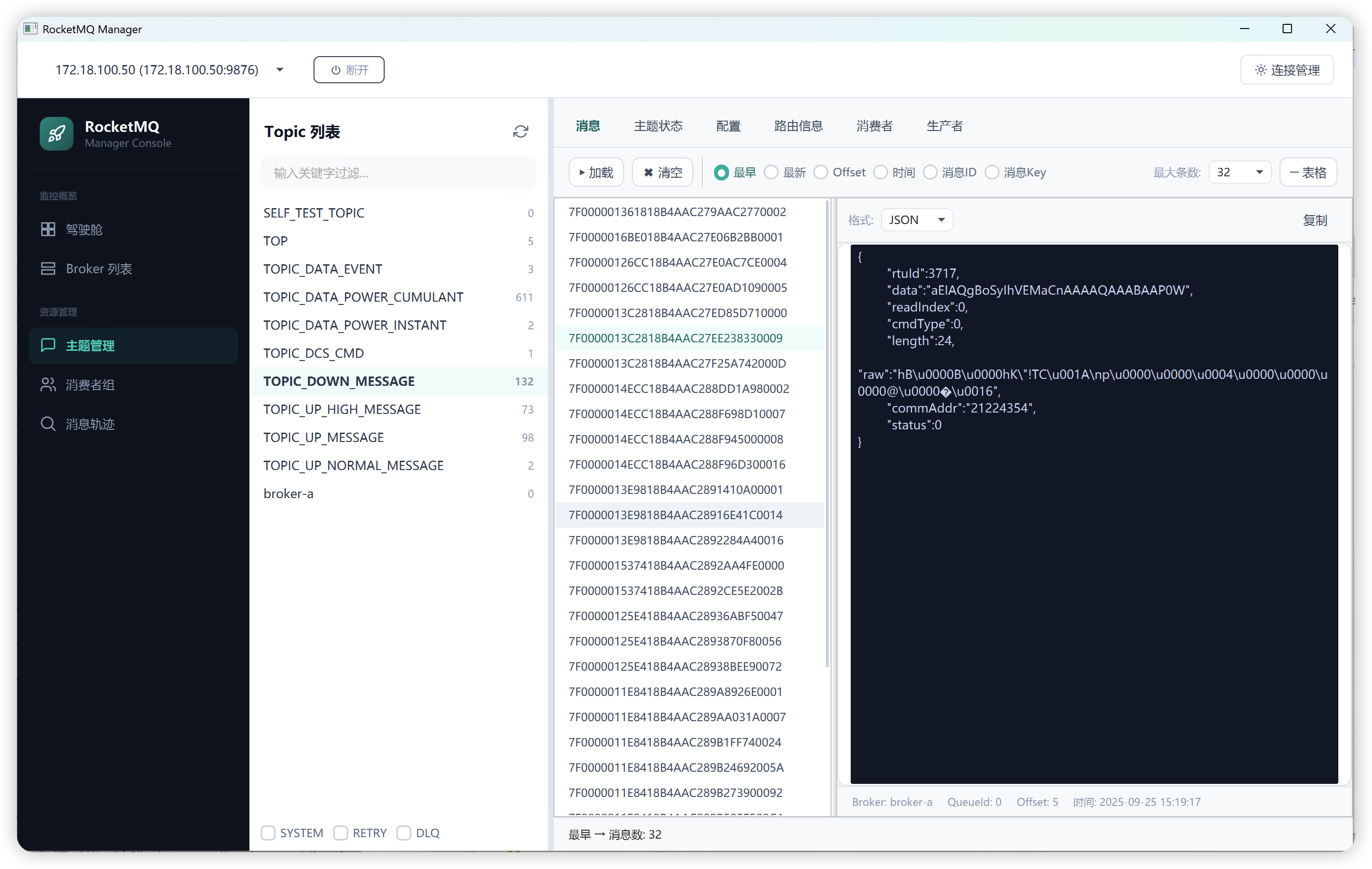This screenshot has width=1372, height=869.
Task: Switch to the 消息 tab
Action: coord(587,126)
